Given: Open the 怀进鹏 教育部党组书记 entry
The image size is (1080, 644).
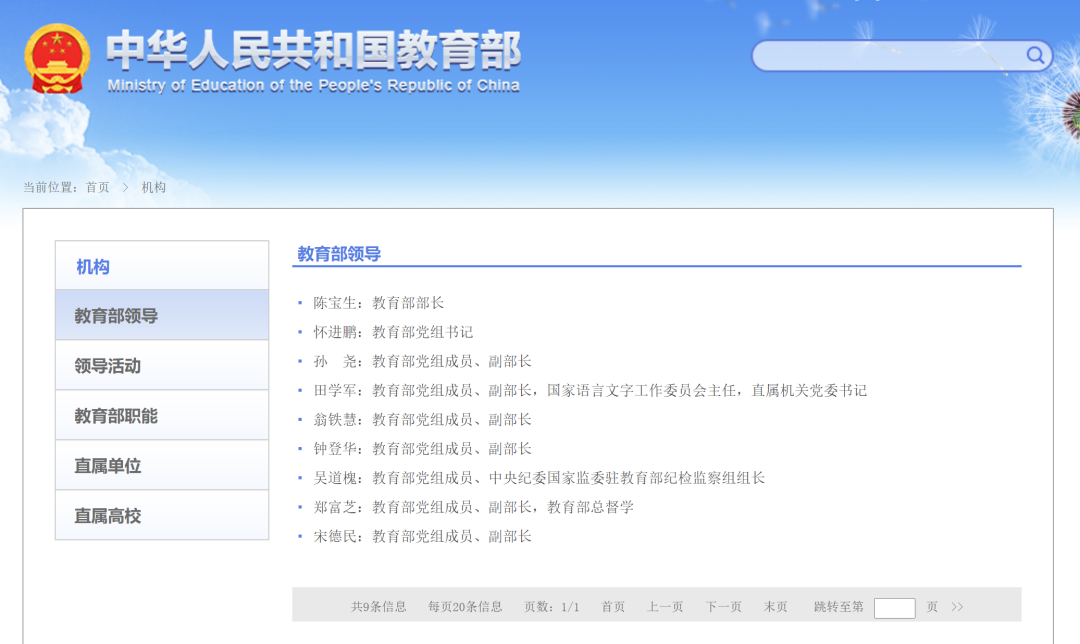Looking at the screenshot, I should pyautogui.click(x=393, y=332).
